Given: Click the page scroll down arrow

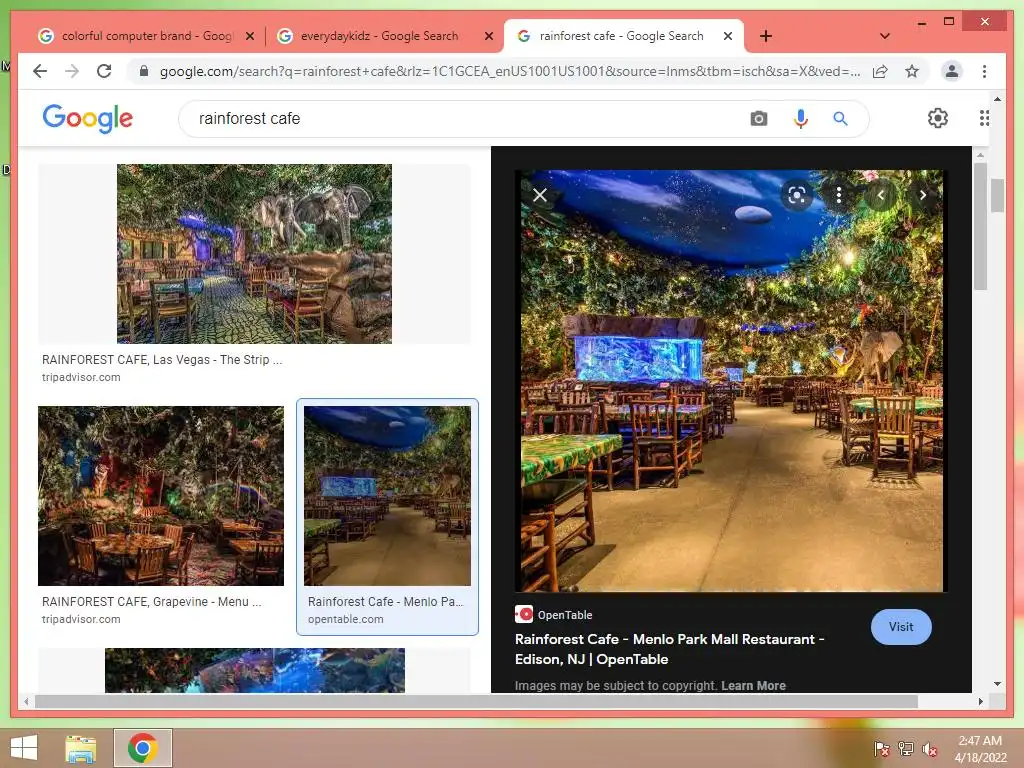Looking at the screenshot, I should [x=997, y=684].
